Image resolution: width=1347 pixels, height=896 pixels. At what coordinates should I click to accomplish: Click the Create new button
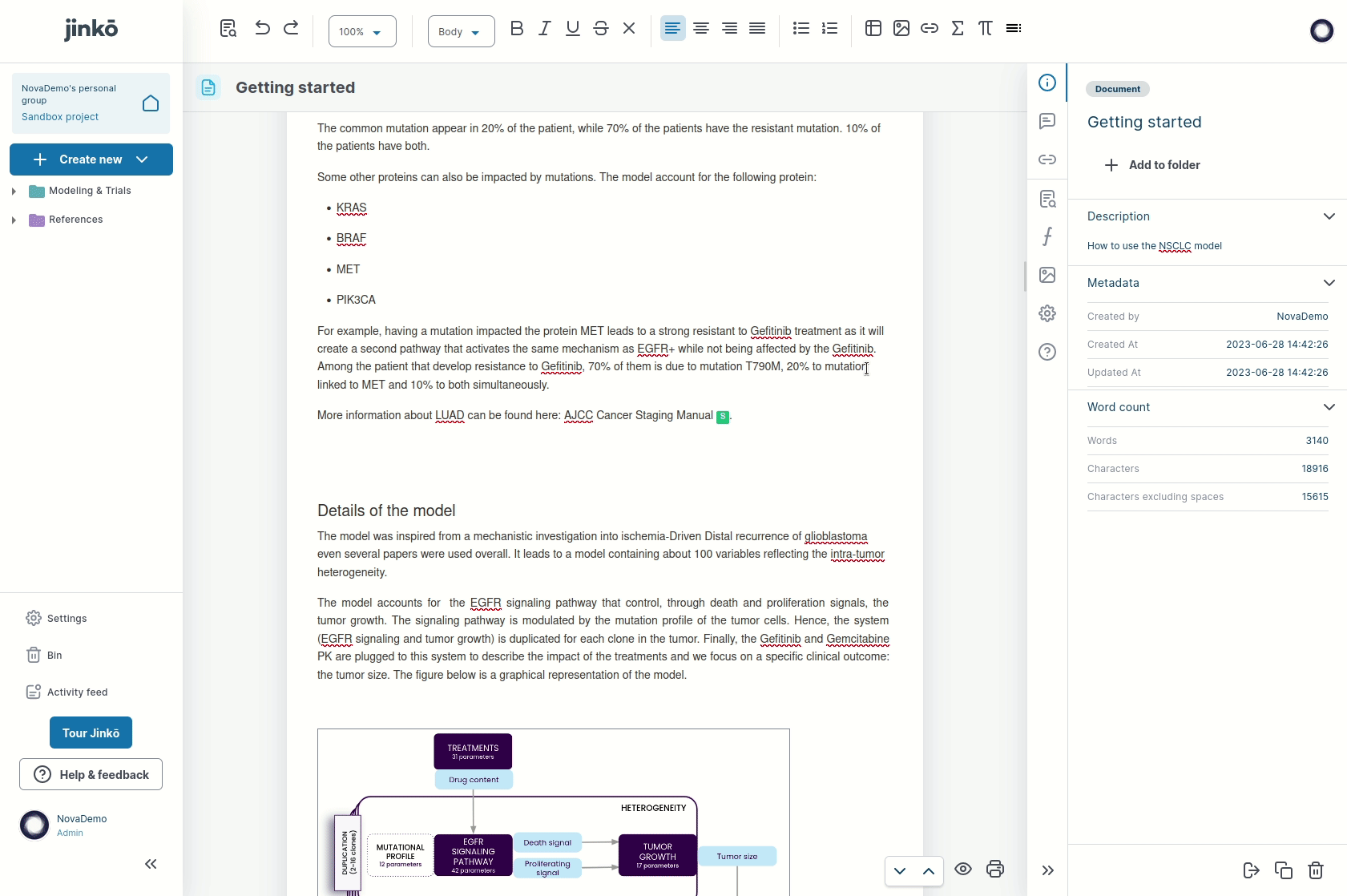(x=91, y=159)
